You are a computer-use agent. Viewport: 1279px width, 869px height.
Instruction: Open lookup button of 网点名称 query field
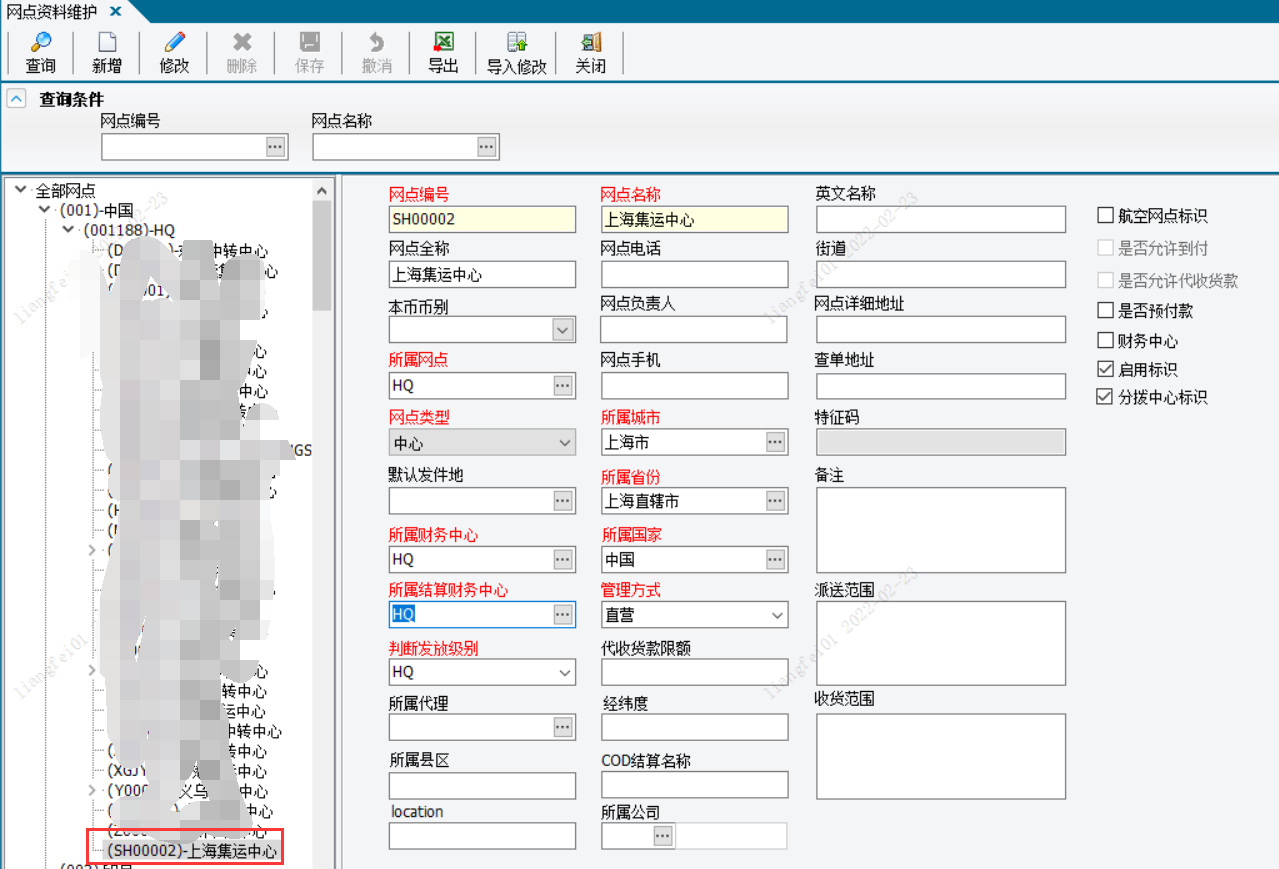486,147
